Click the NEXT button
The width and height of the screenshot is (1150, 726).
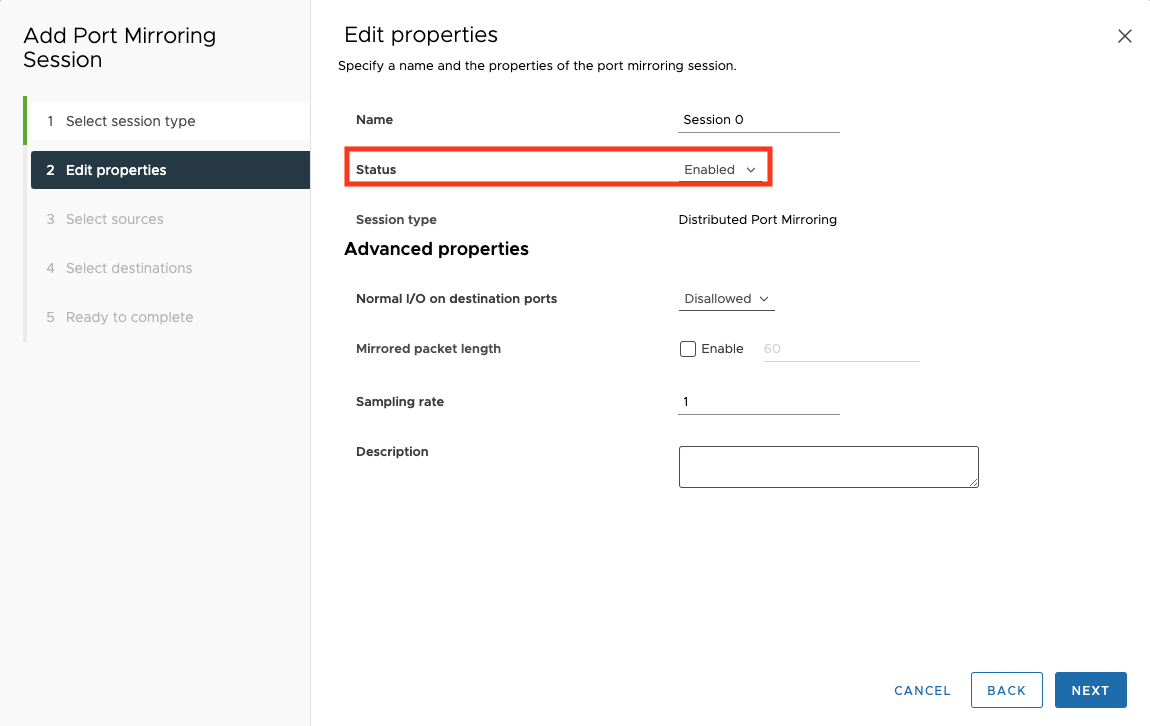(1090, 690)
